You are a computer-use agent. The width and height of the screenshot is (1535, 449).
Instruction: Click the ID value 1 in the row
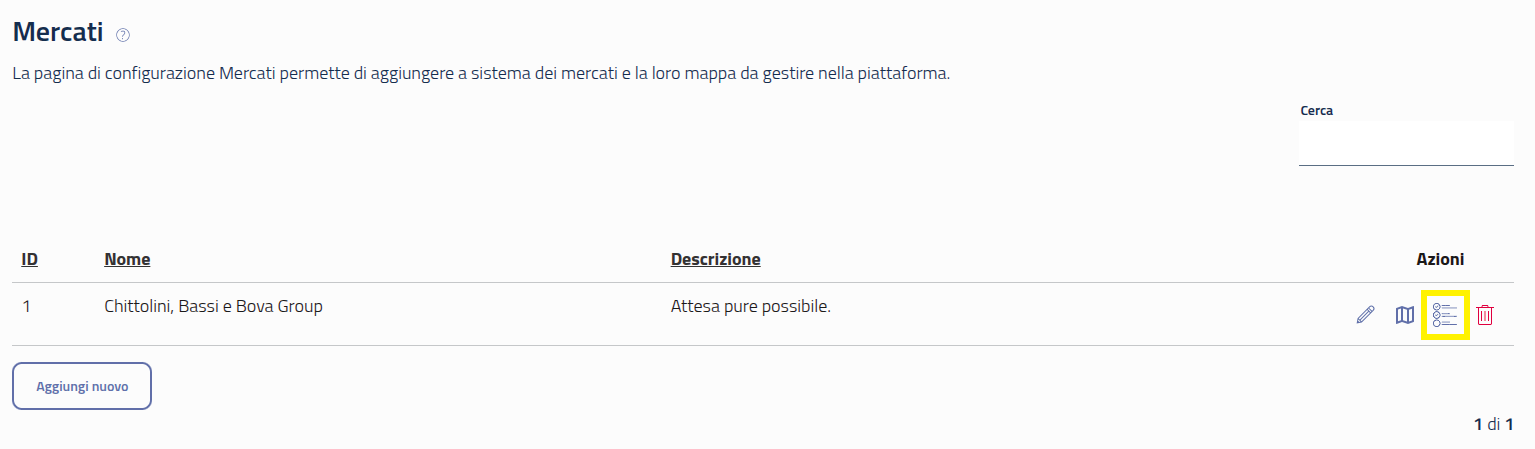26,307
